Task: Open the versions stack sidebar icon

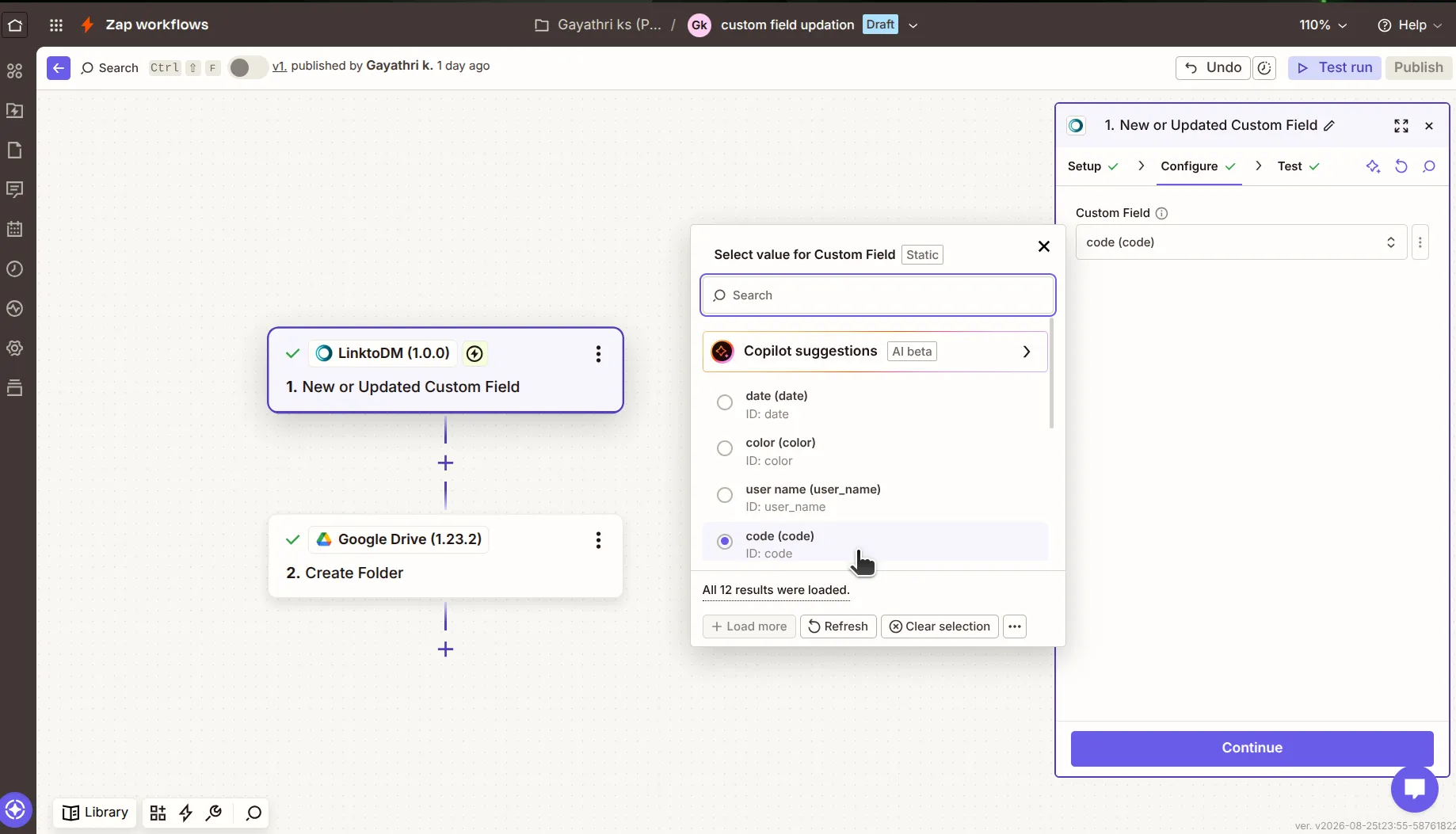Action: [15, 388]
